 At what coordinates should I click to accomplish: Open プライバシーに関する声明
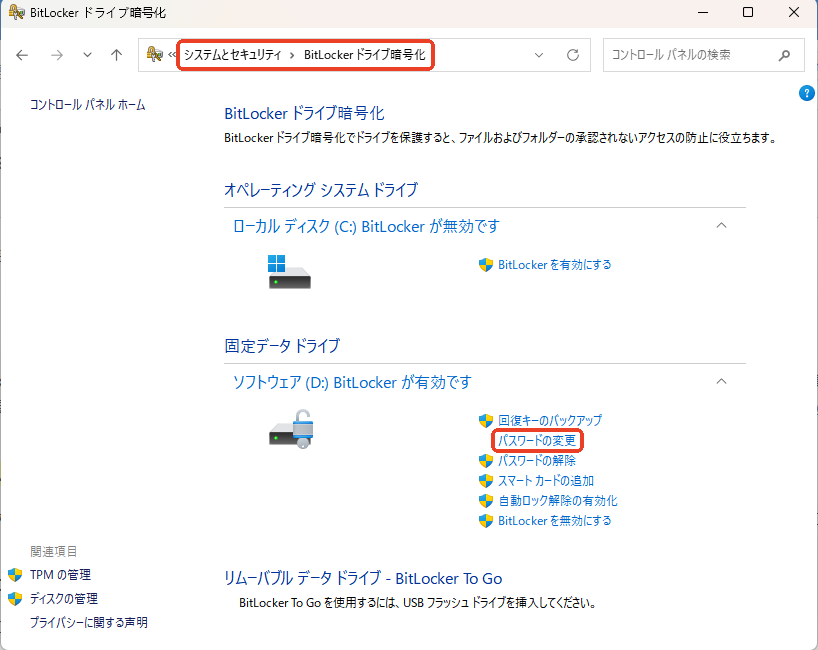tap(88, 621)
